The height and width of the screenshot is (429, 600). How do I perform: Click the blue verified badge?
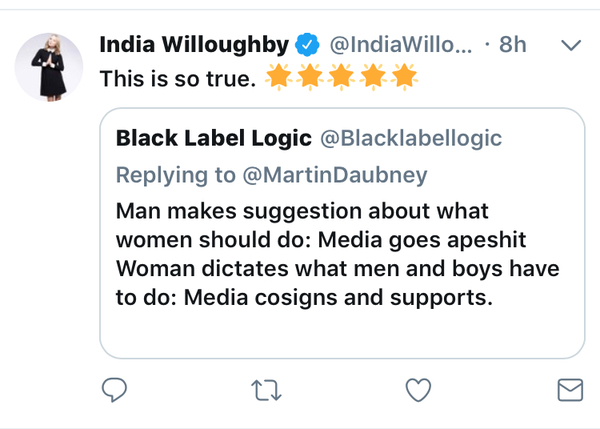307,45
